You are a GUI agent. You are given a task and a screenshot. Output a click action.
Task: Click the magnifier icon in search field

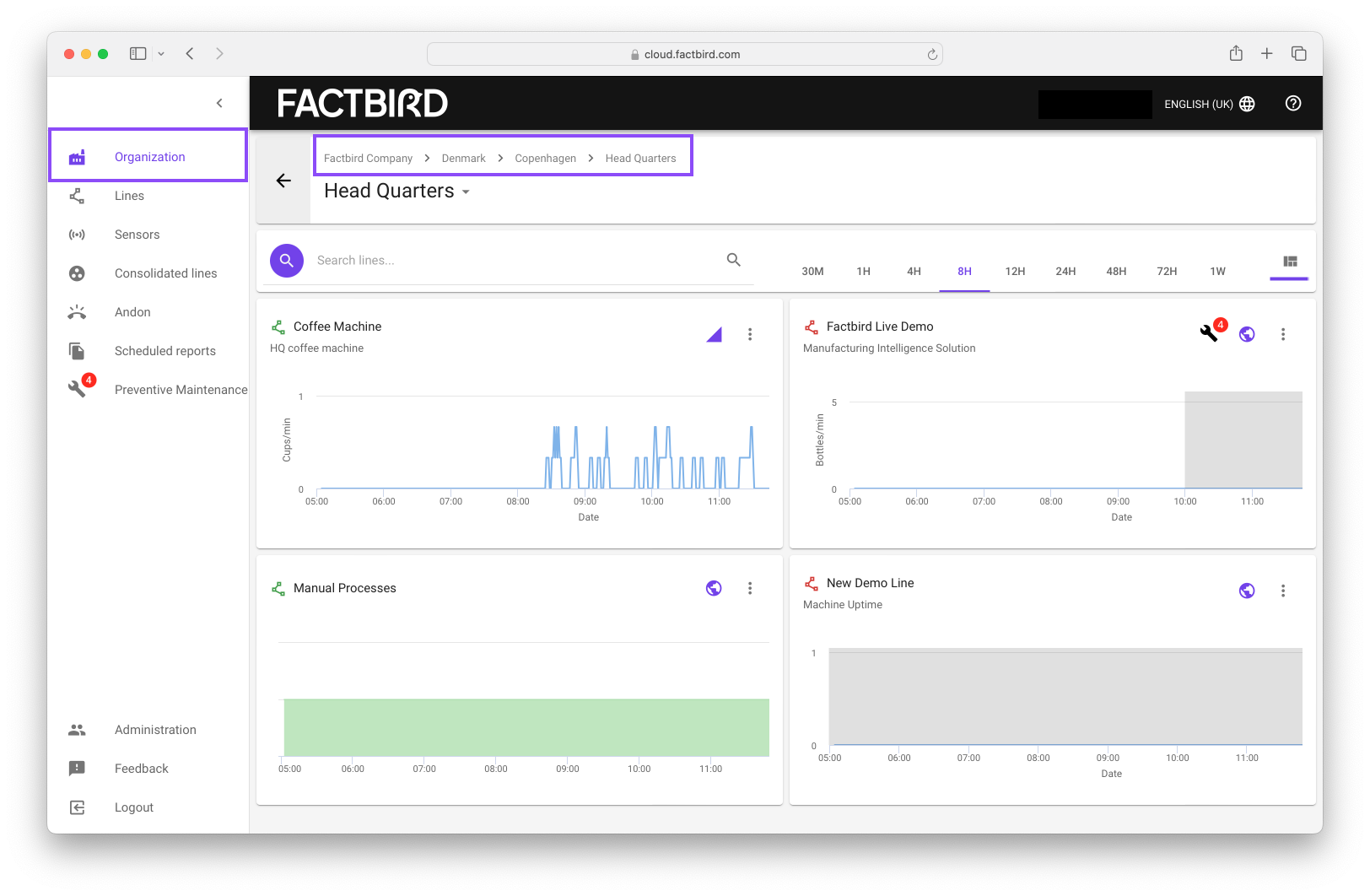(x=734, y=260)
